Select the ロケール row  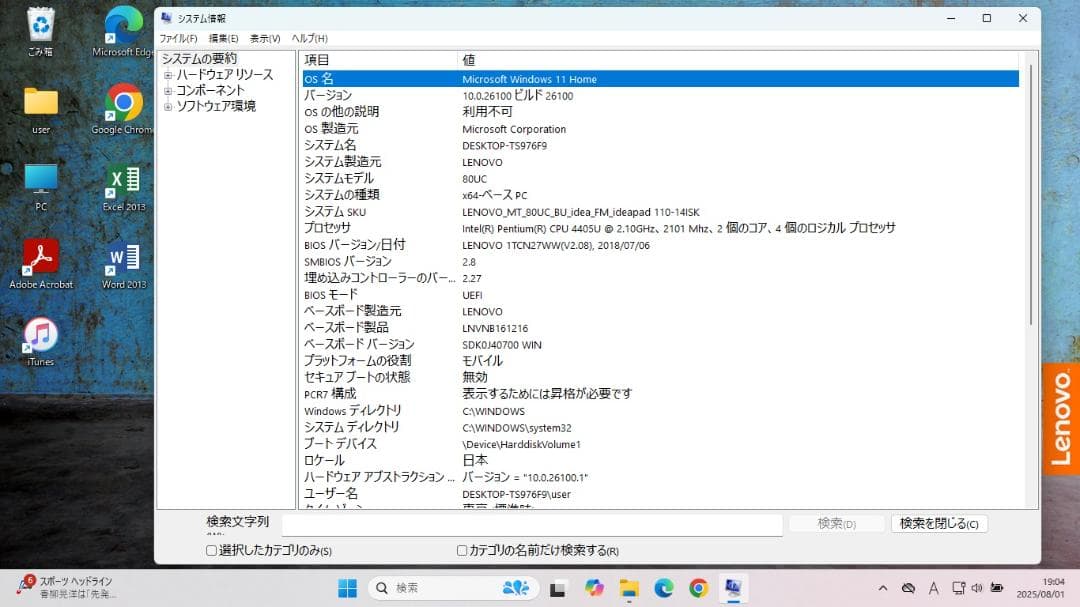click(x=661, y=460)
